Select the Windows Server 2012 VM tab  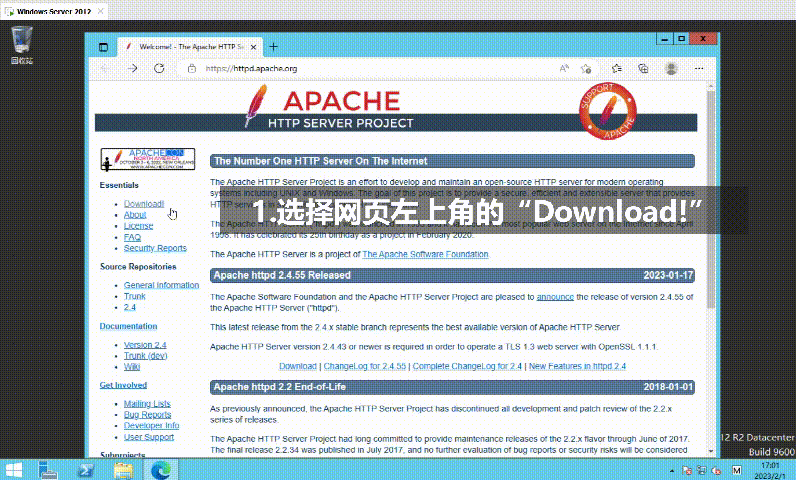[x=53, y=11]
